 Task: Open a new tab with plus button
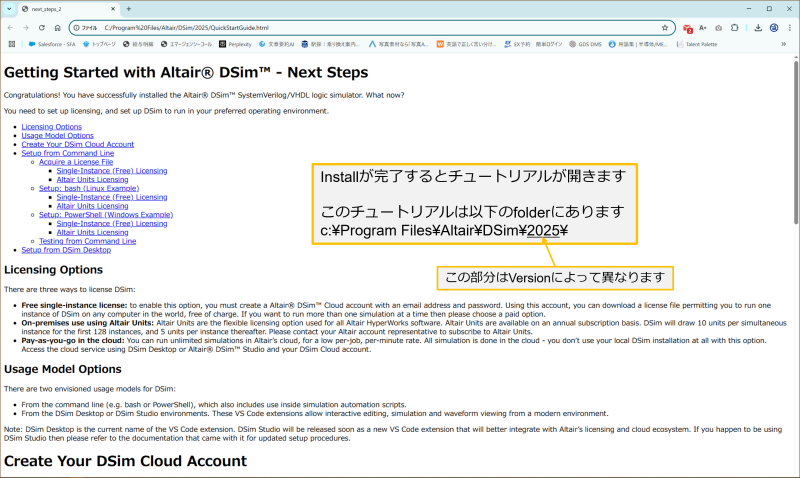coord(129,9)
